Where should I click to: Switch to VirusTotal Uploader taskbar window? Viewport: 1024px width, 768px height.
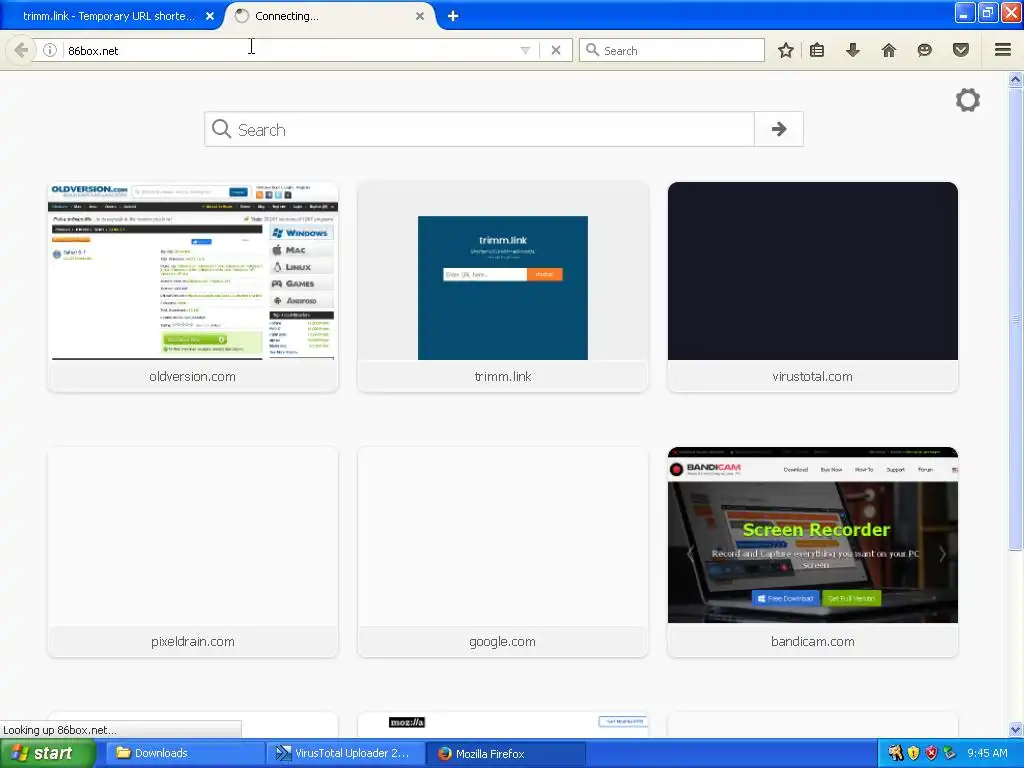(x=345, y=754)
